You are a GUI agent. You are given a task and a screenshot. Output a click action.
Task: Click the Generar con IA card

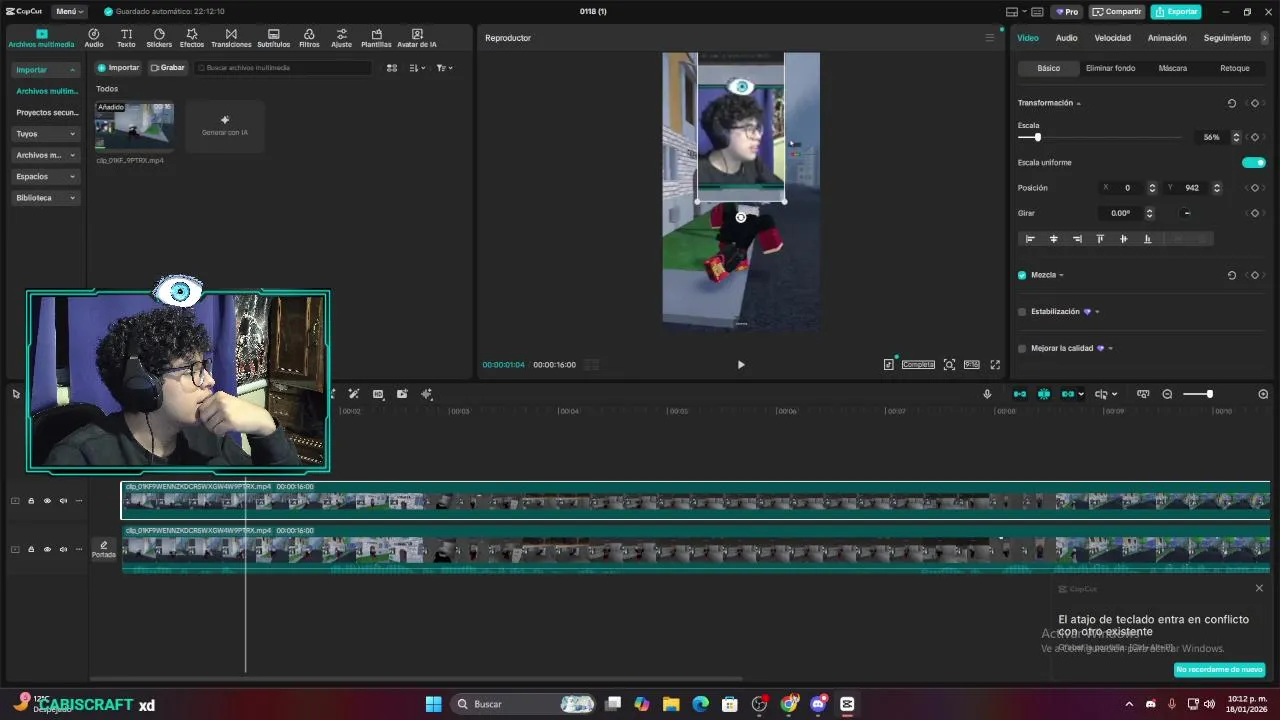tap(225, 126)
